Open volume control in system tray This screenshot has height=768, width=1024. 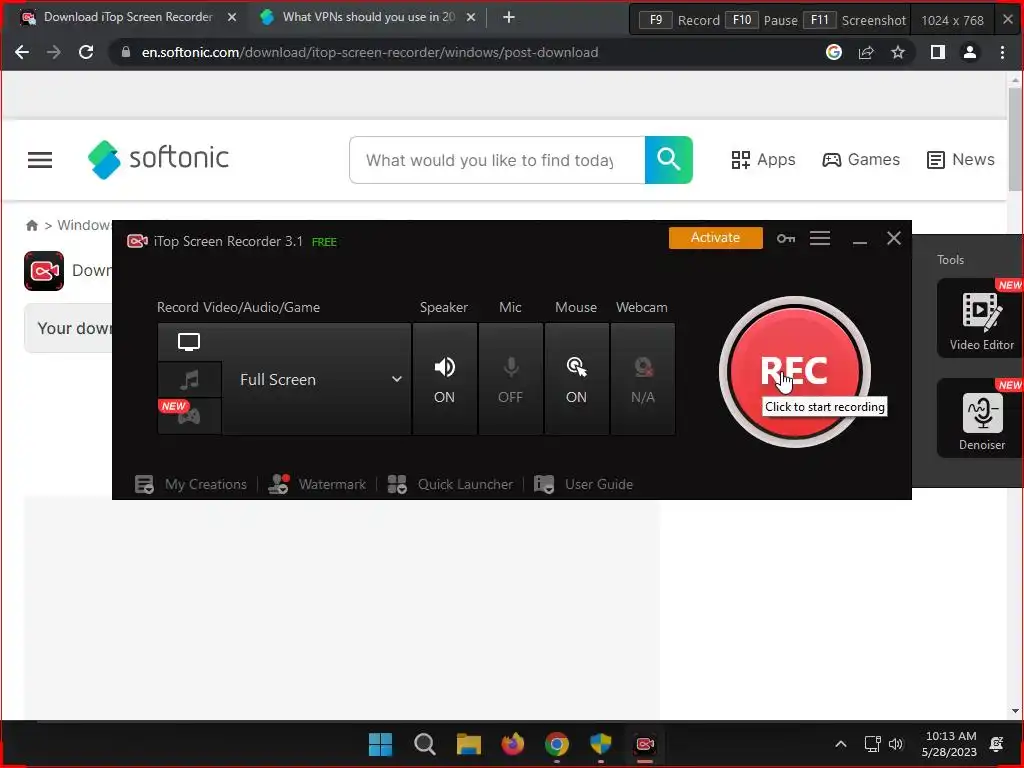pos(895,744)
